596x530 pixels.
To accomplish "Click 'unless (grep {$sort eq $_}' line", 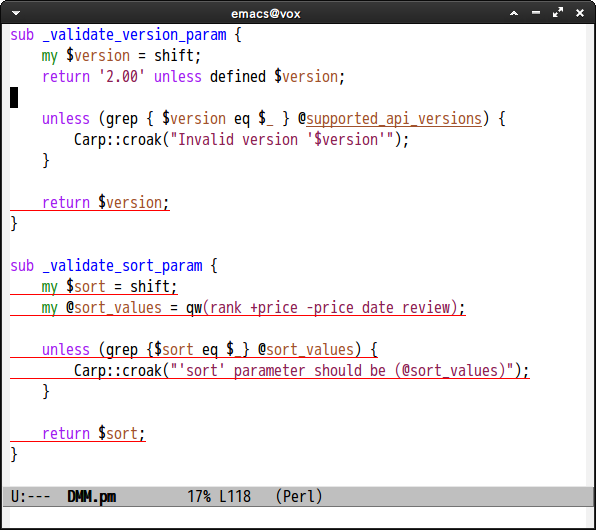I will (x=210, y=350).
